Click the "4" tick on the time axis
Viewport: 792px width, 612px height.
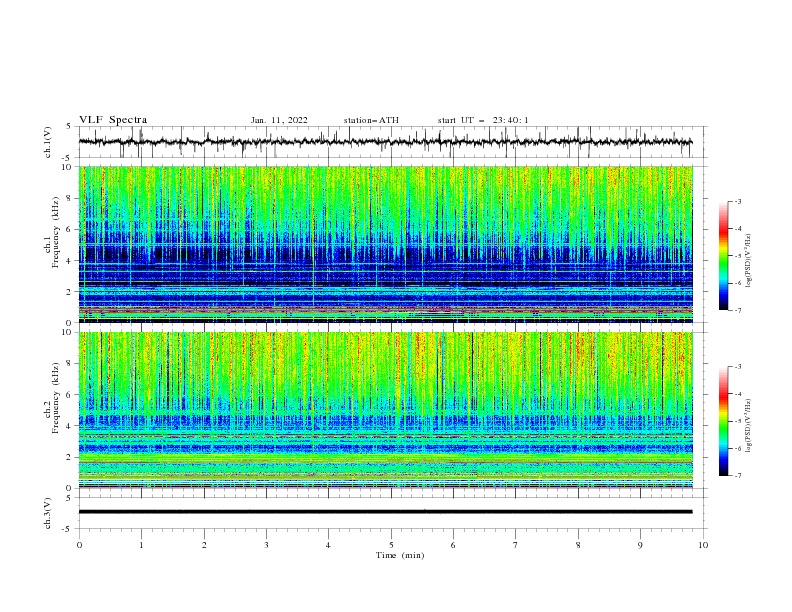click(x=328, y=545)
